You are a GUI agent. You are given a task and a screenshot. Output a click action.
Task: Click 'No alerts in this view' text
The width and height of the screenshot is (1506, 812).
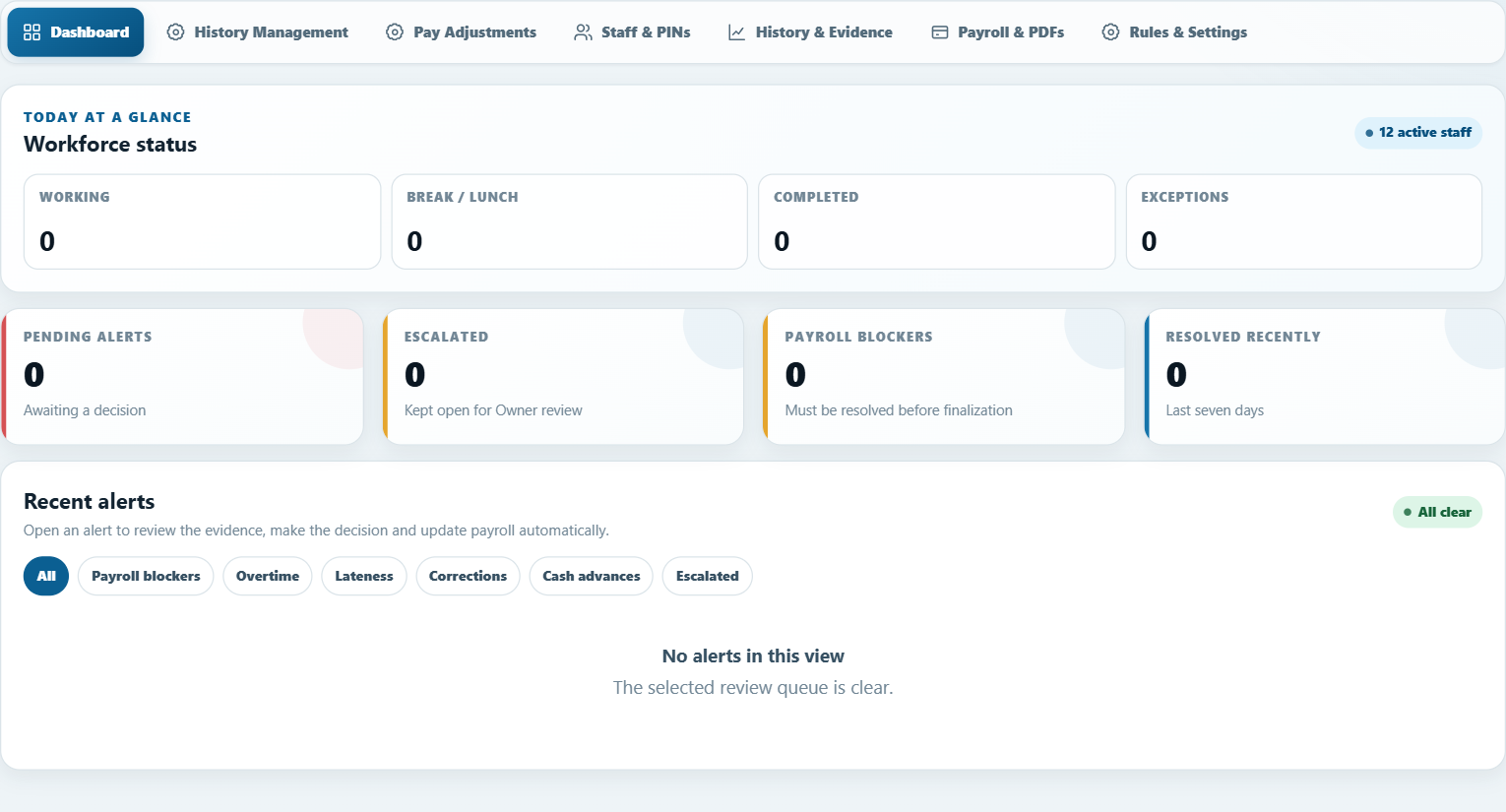[753, 656]
